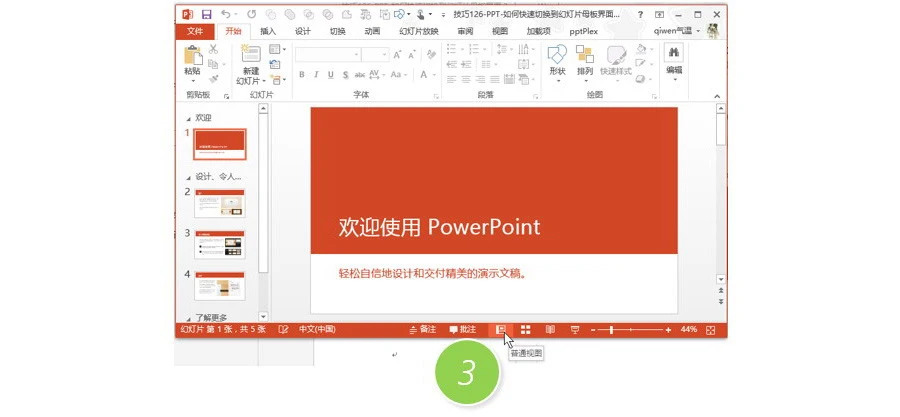Open the 文件 (File) tab
This screenshot has height=417, width=900.
click(195, 31)
